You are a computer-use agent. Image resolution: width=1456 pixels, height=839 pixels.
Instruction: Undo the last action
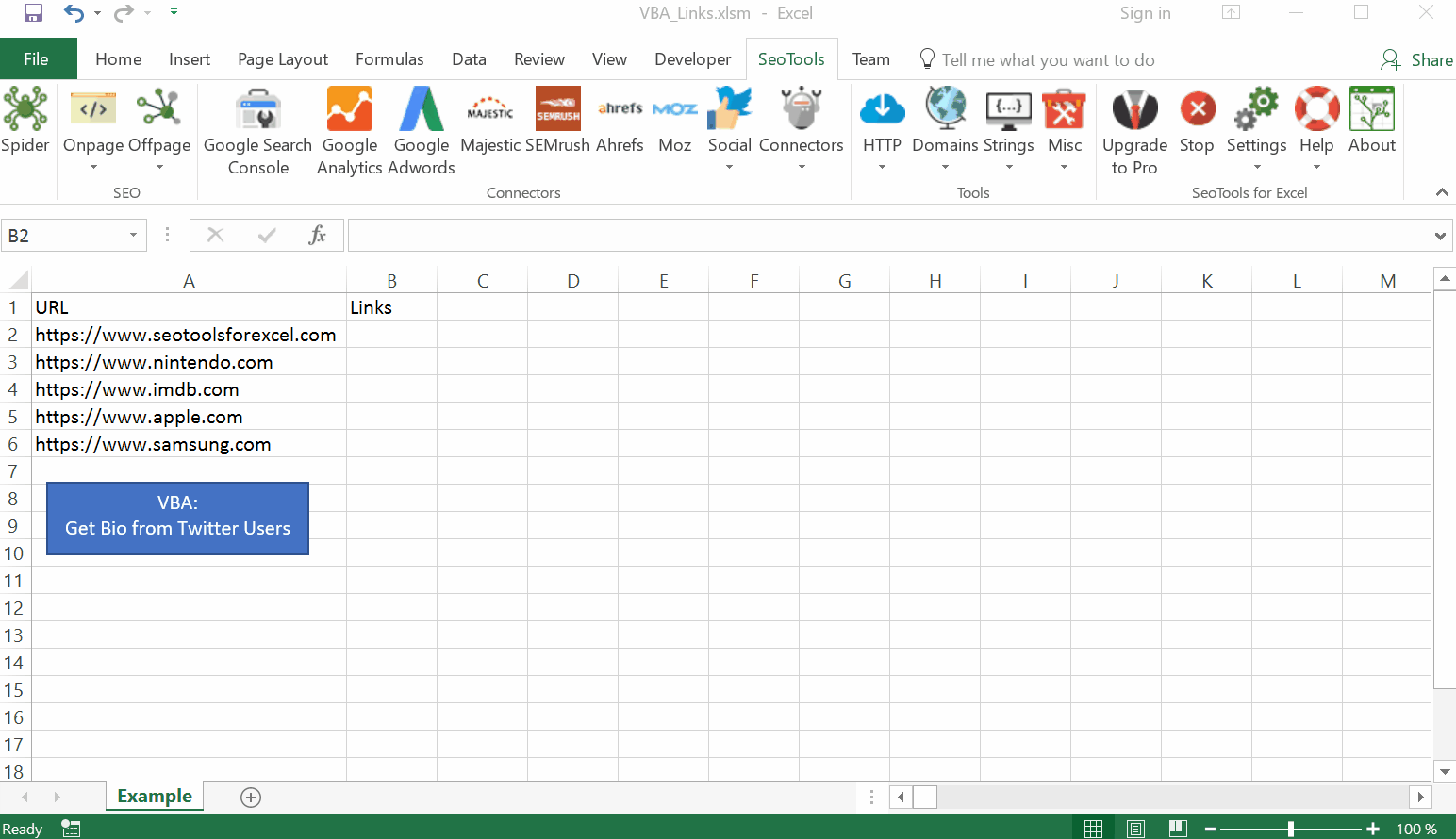point(74,13)
